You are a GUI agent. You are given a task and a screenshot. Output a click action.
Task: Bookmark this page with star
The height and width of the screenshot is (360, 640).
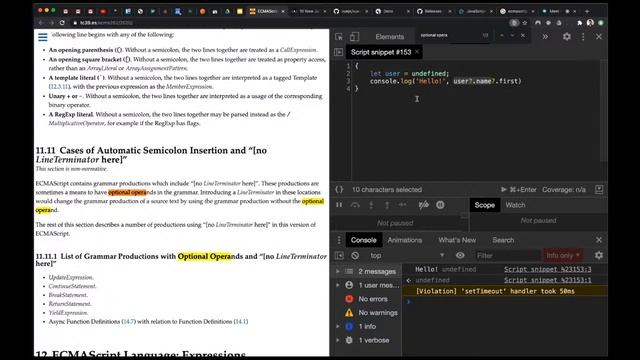525,23
